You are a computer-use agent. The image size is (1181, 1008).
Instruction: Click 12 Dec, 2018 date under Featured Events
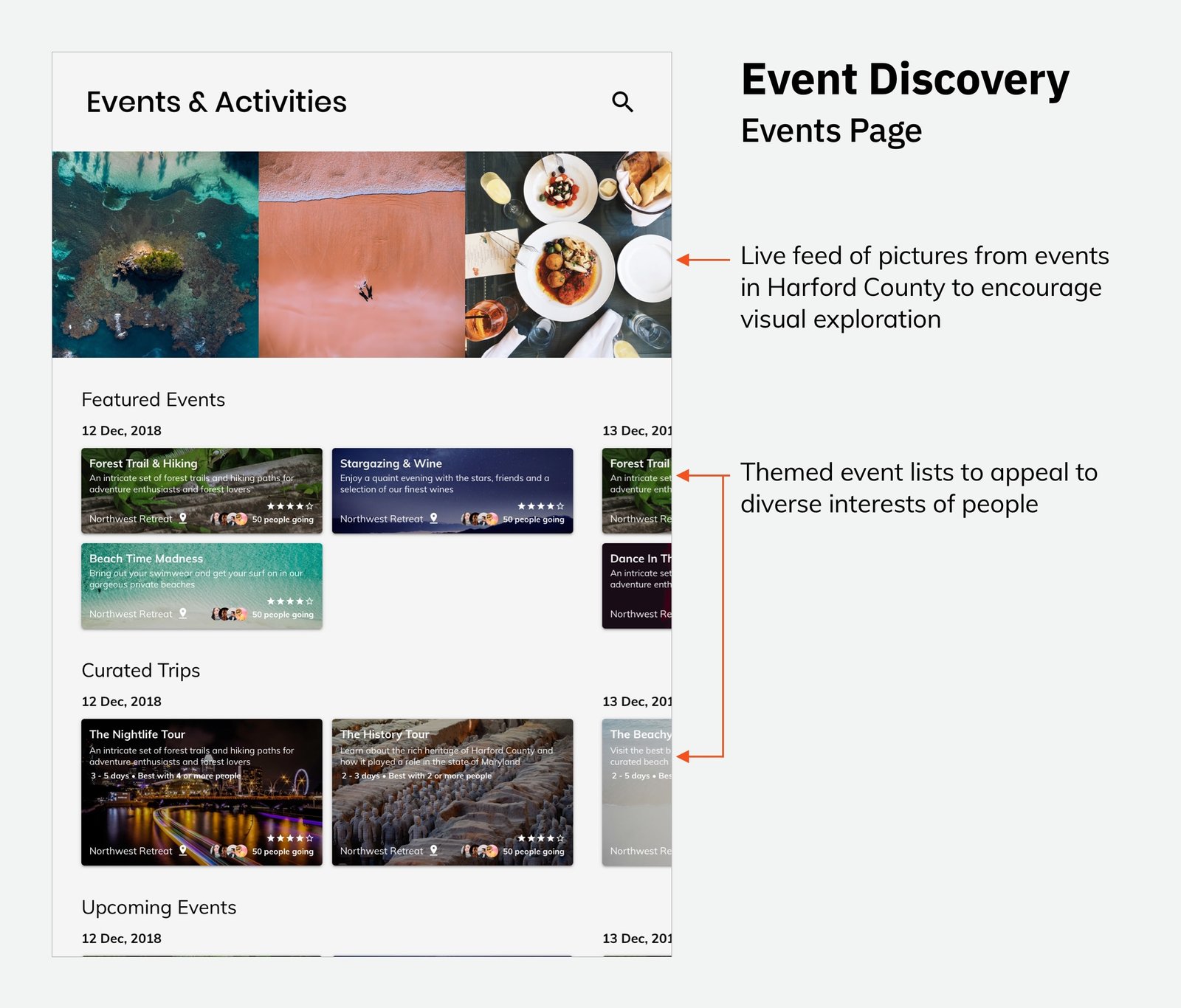coord(122,431)
